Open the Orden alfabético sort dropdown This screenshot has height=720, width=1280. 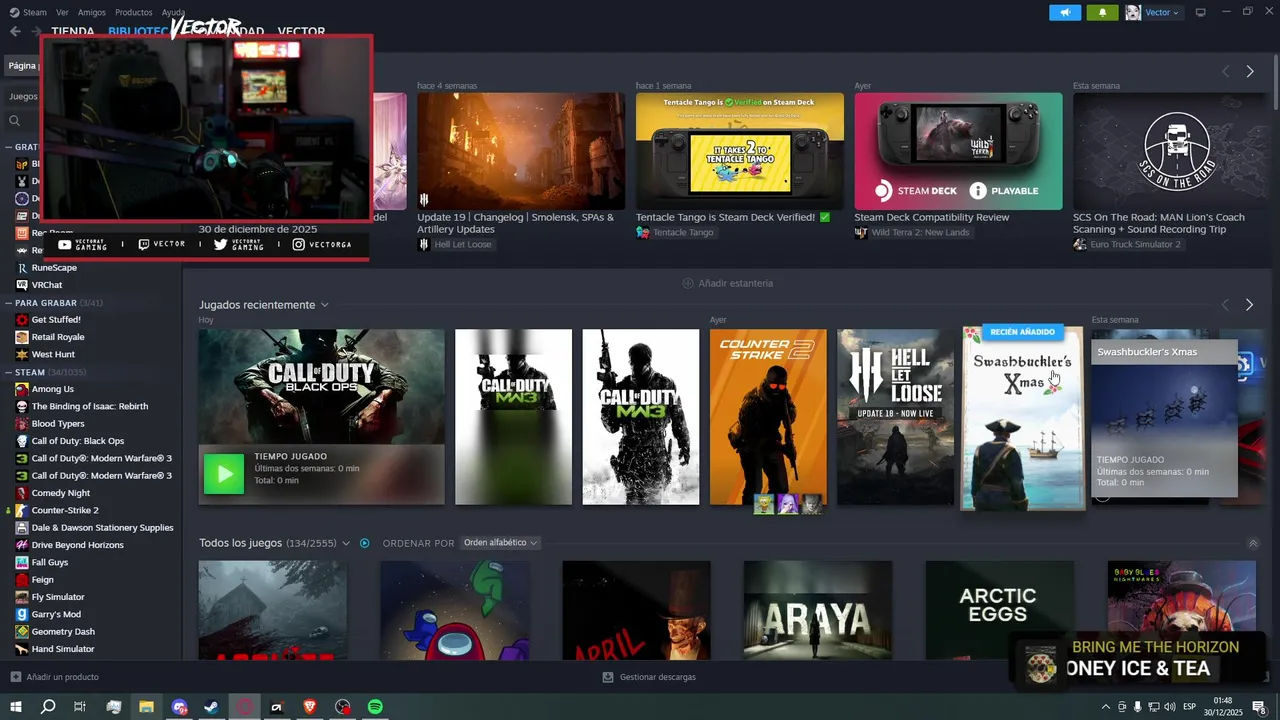pos(500,543)
